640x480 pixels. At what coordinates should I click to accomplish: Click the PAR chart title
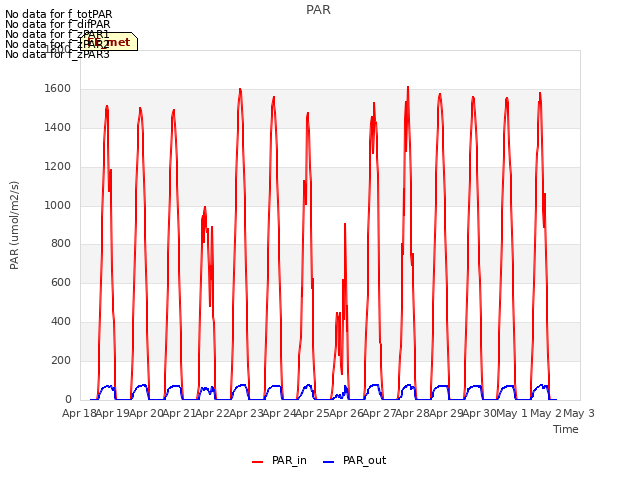click(x=318, y=10)
